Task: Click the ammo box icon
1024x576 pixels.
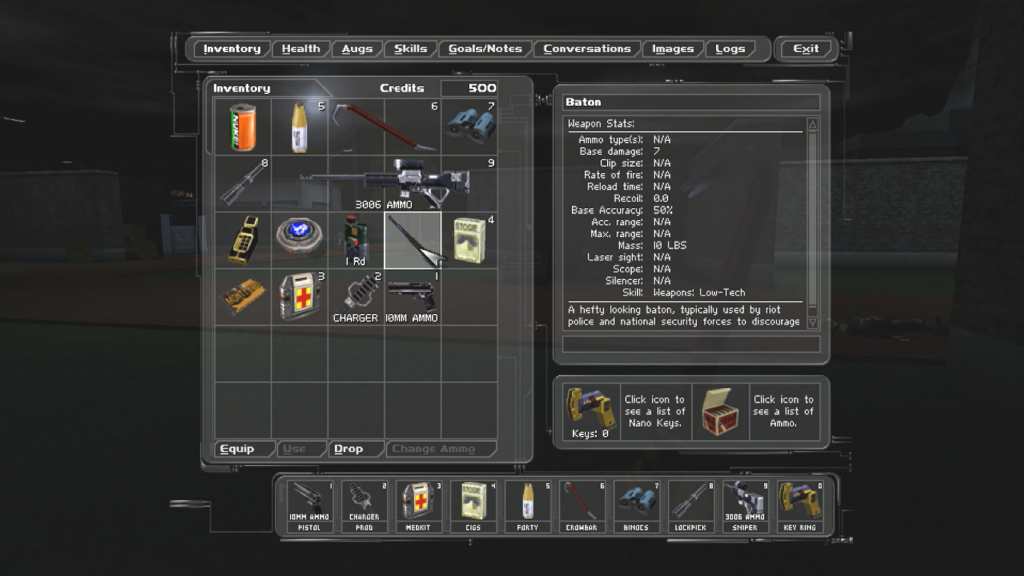Action: pos(720,411)
